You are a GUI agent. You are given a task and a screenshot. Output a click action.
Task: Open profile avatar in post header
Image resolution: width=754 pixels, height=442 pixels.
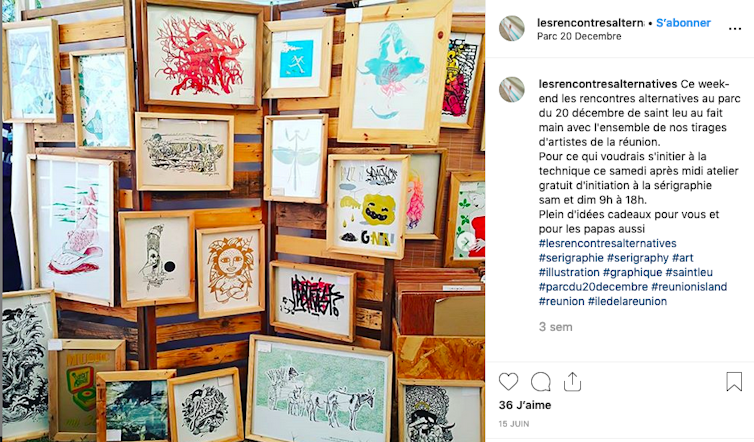pos(512,28)
